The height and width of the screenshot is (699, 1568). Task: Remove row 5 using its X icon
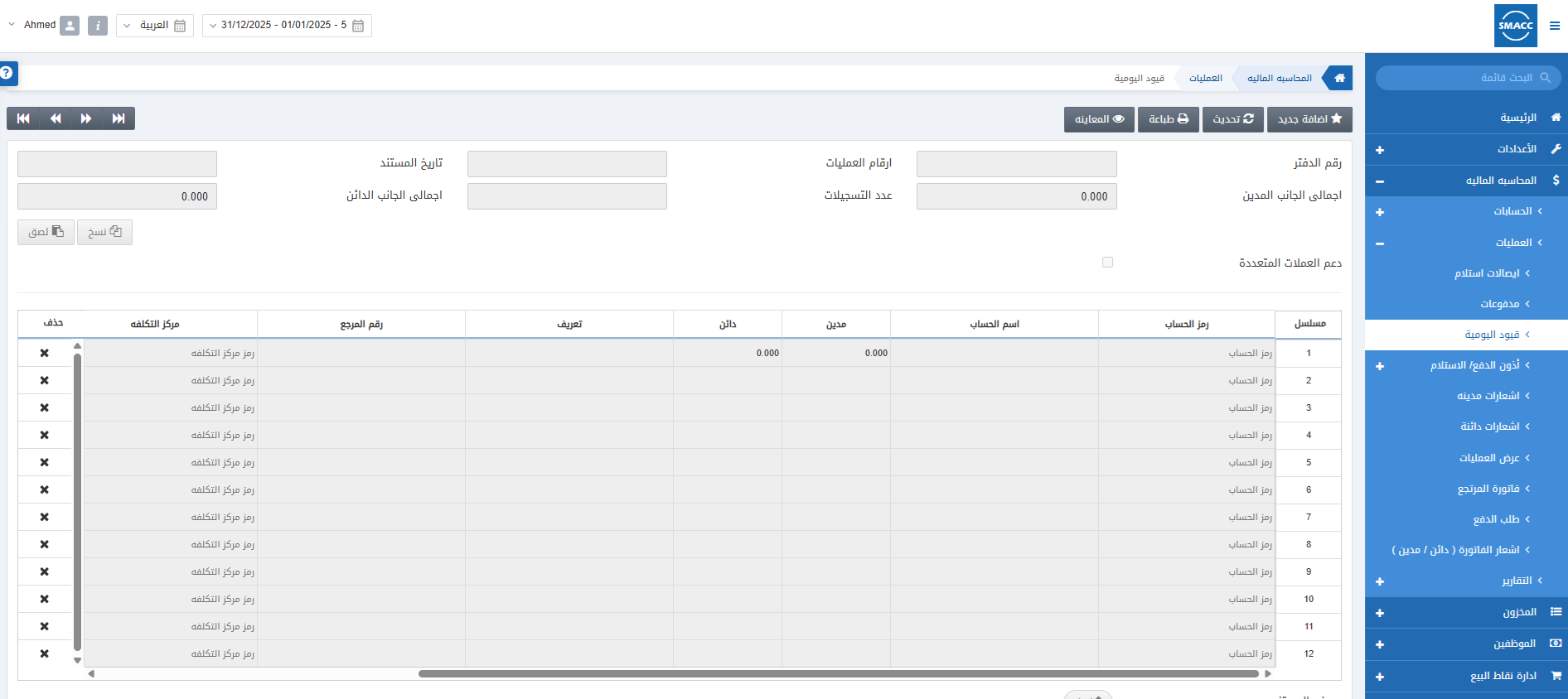[x=45, y=462]
